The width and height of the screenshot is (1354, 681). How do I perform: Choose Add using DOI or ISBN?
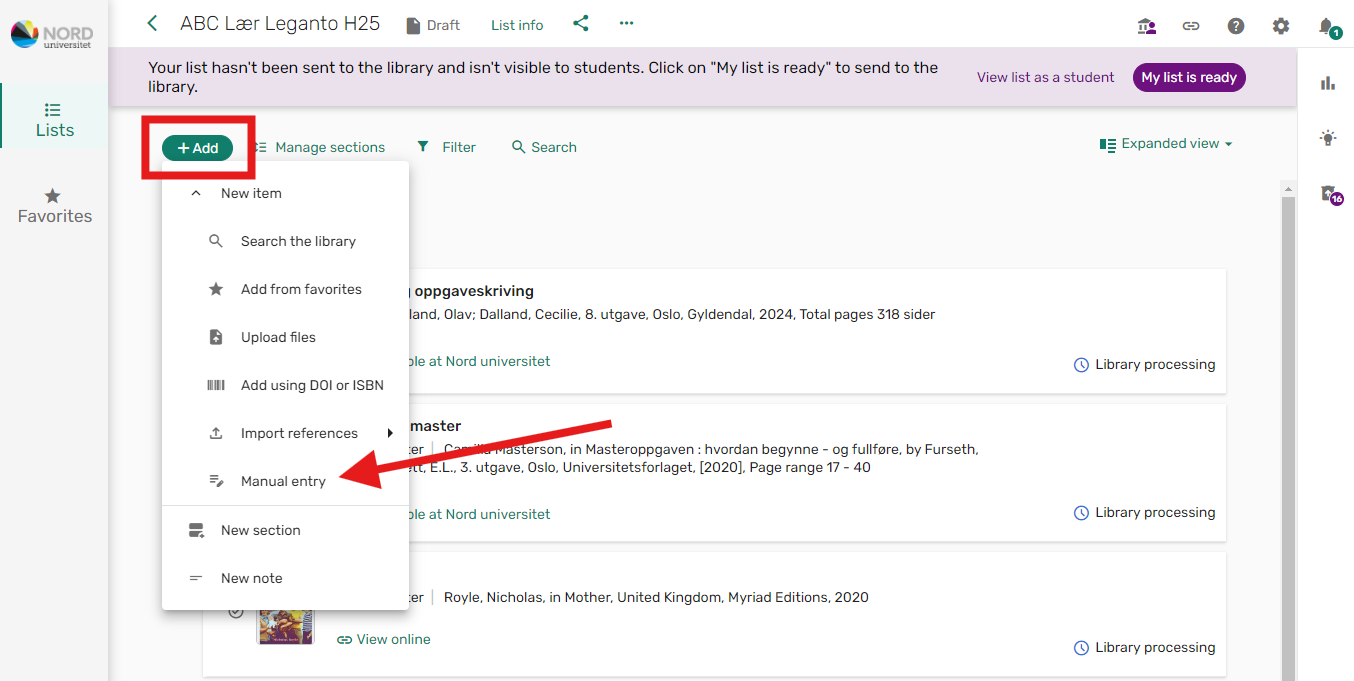[x=285, y=385]
